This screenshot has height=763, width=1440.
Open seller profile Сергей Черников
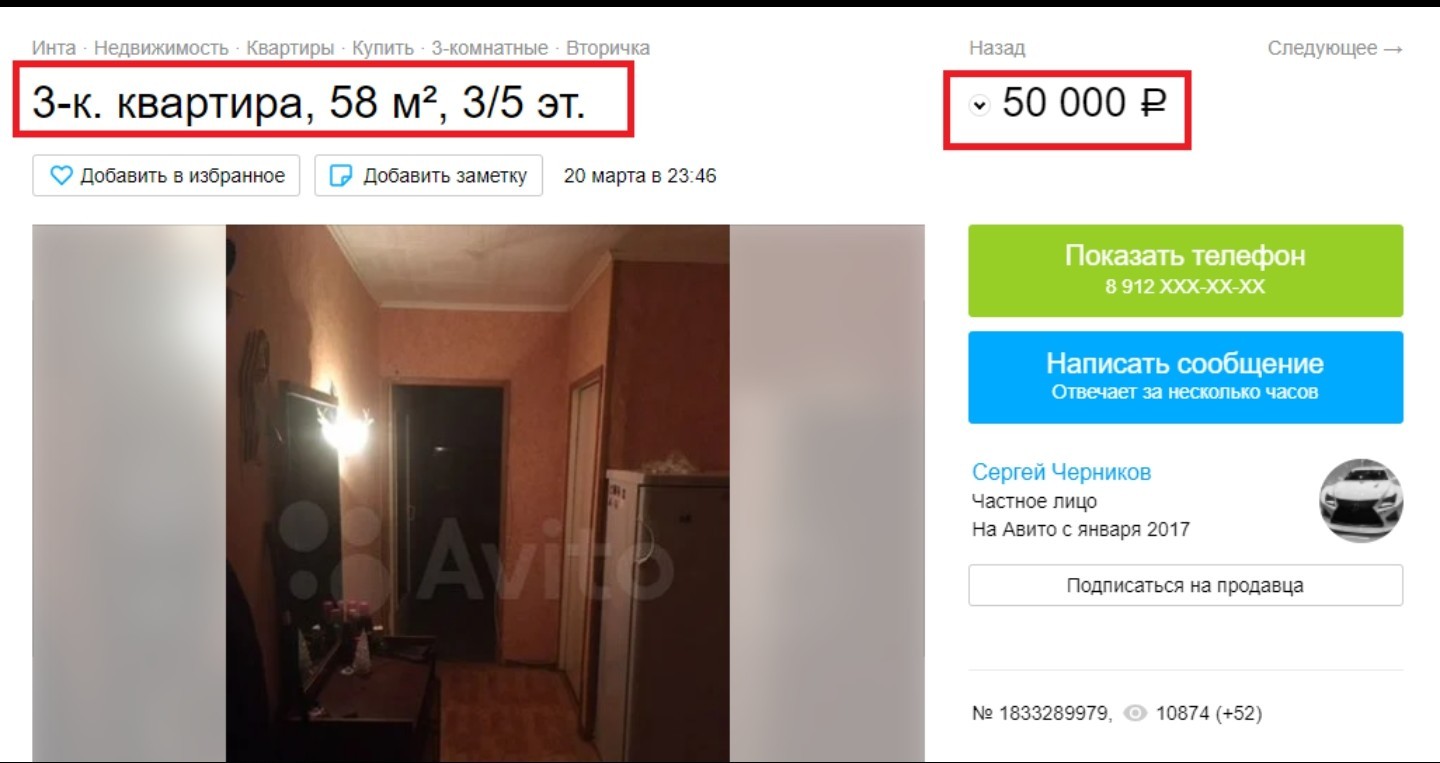coord(1061,472)
